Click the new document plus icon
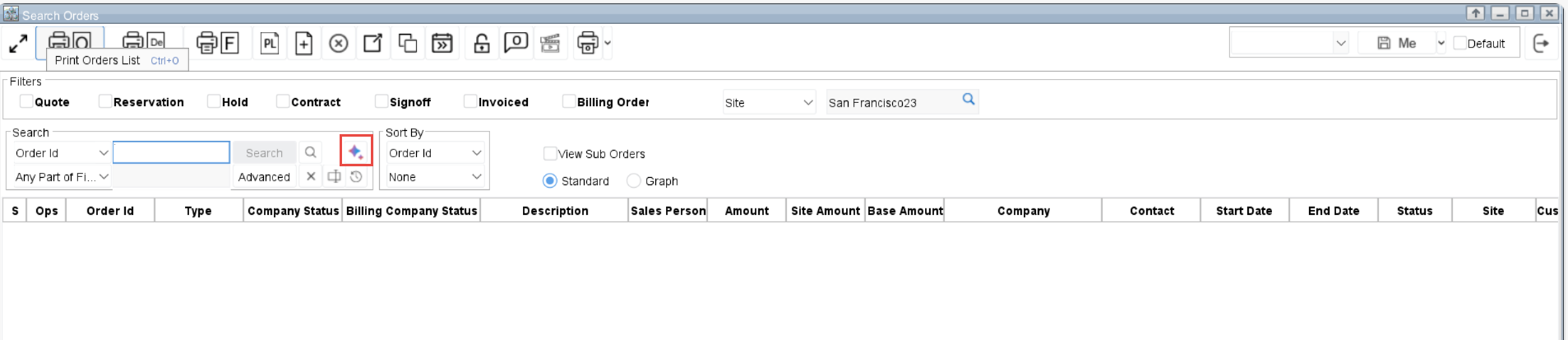 [x=304, y=44]
